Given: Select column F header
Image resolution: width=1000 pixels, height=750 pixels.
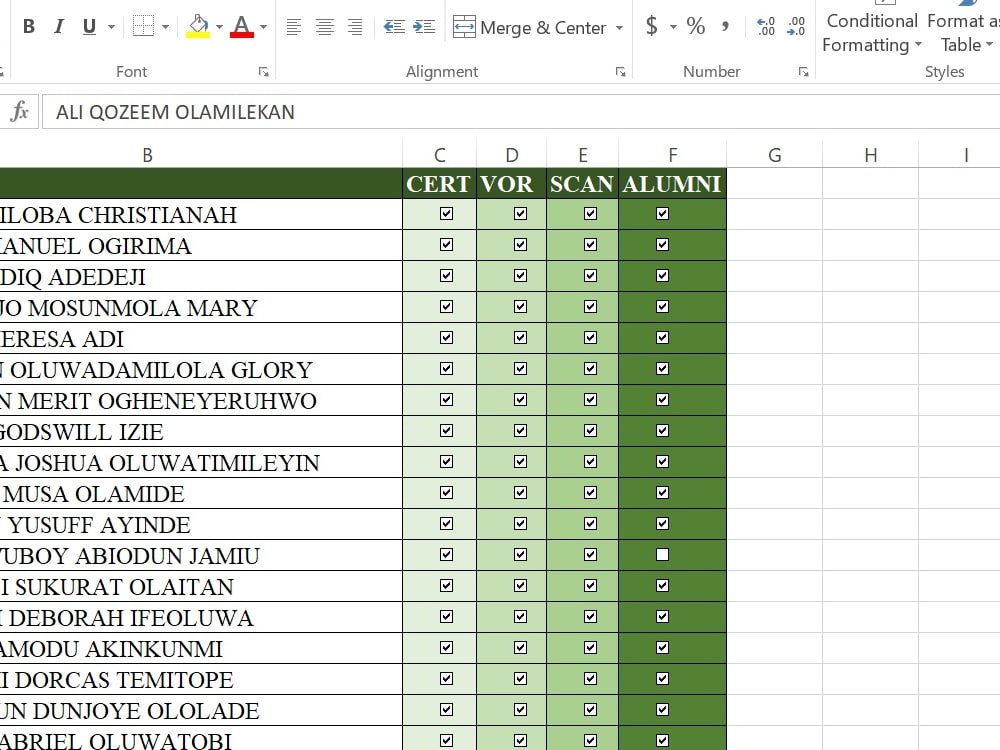Looking at the screenshot, I should point(672,155).
